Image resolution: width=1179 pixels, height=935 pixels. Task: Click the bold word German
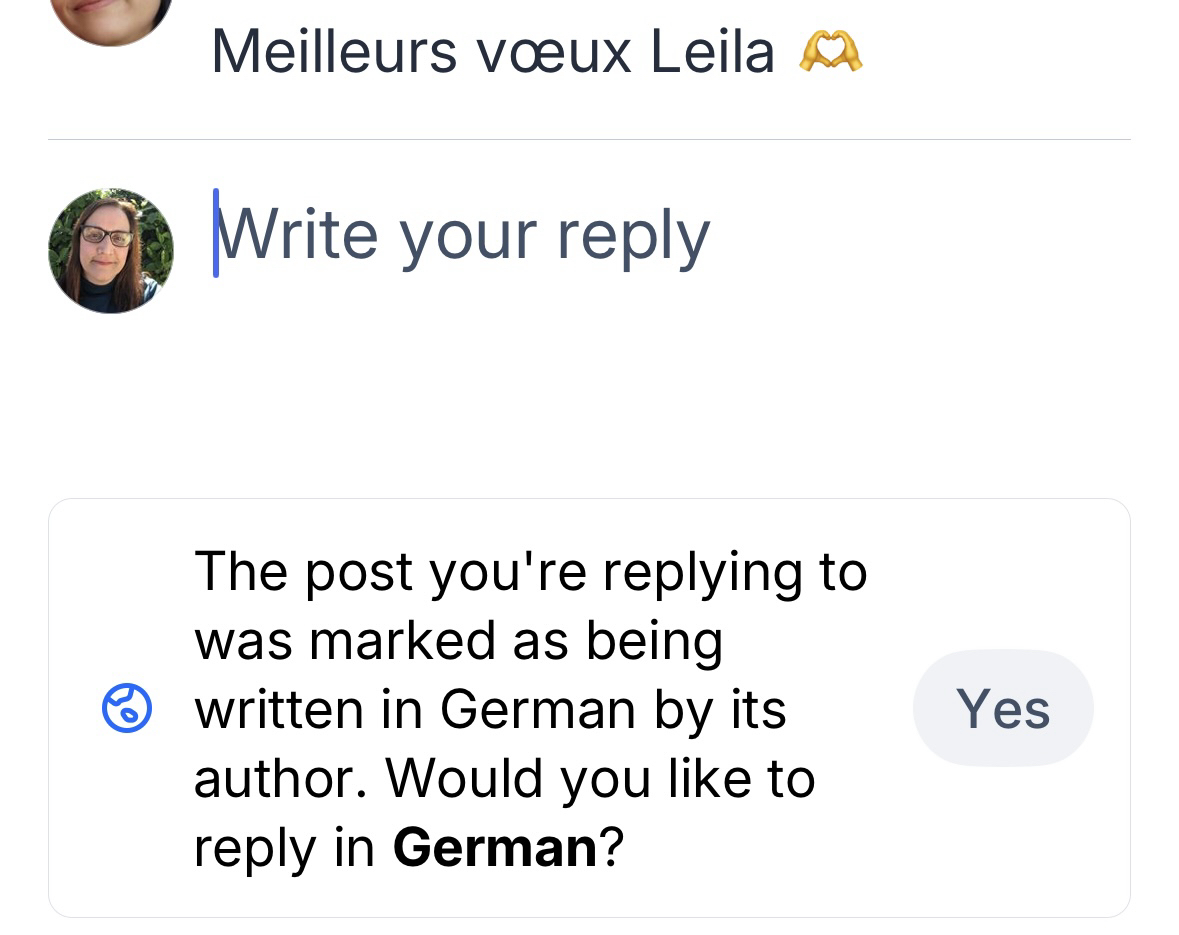(x=494, y=848)
